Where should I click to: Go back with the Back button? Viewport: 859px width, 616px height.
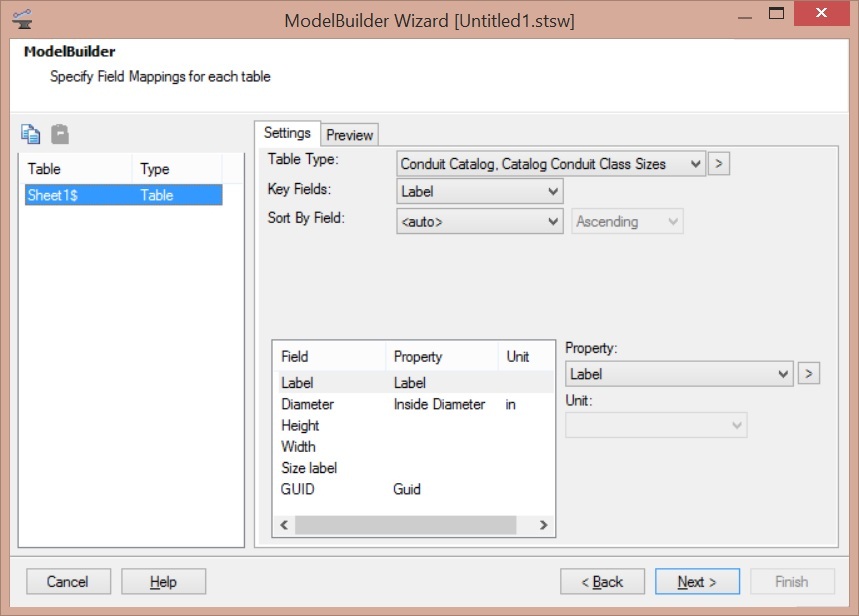coord(602,581)
